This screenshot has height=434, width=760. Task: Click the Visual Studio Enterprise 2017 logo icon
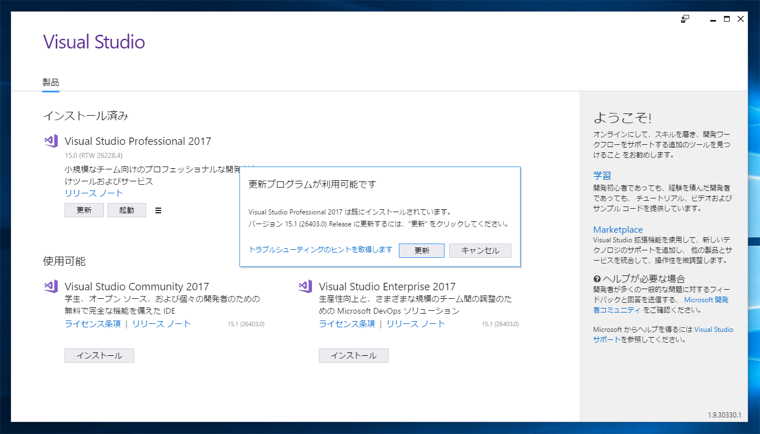(305, 286)
